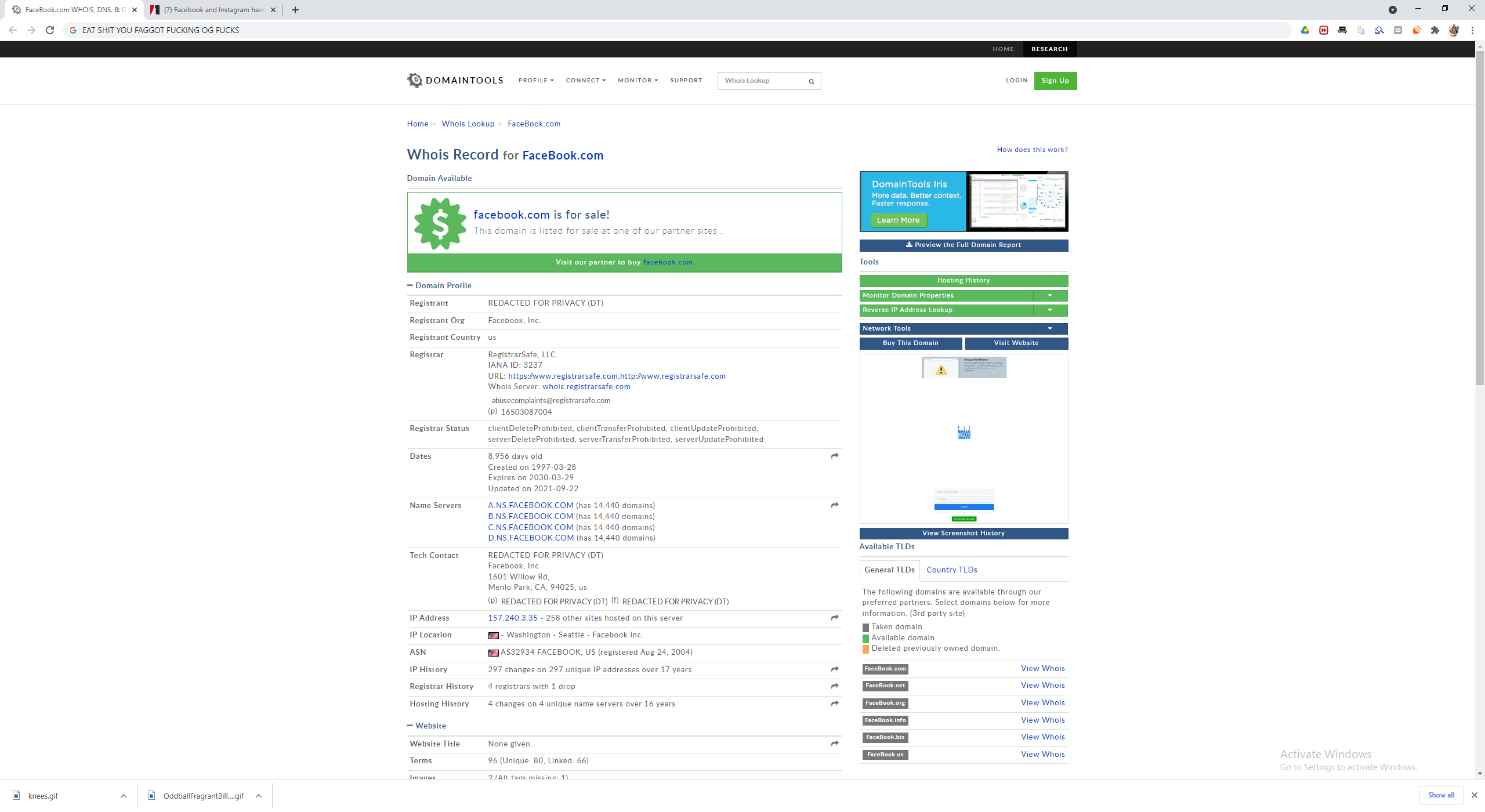Click the green dollar sign sale badge
Viewport: 1485px width, 812px height.
(x=440, y=224)
